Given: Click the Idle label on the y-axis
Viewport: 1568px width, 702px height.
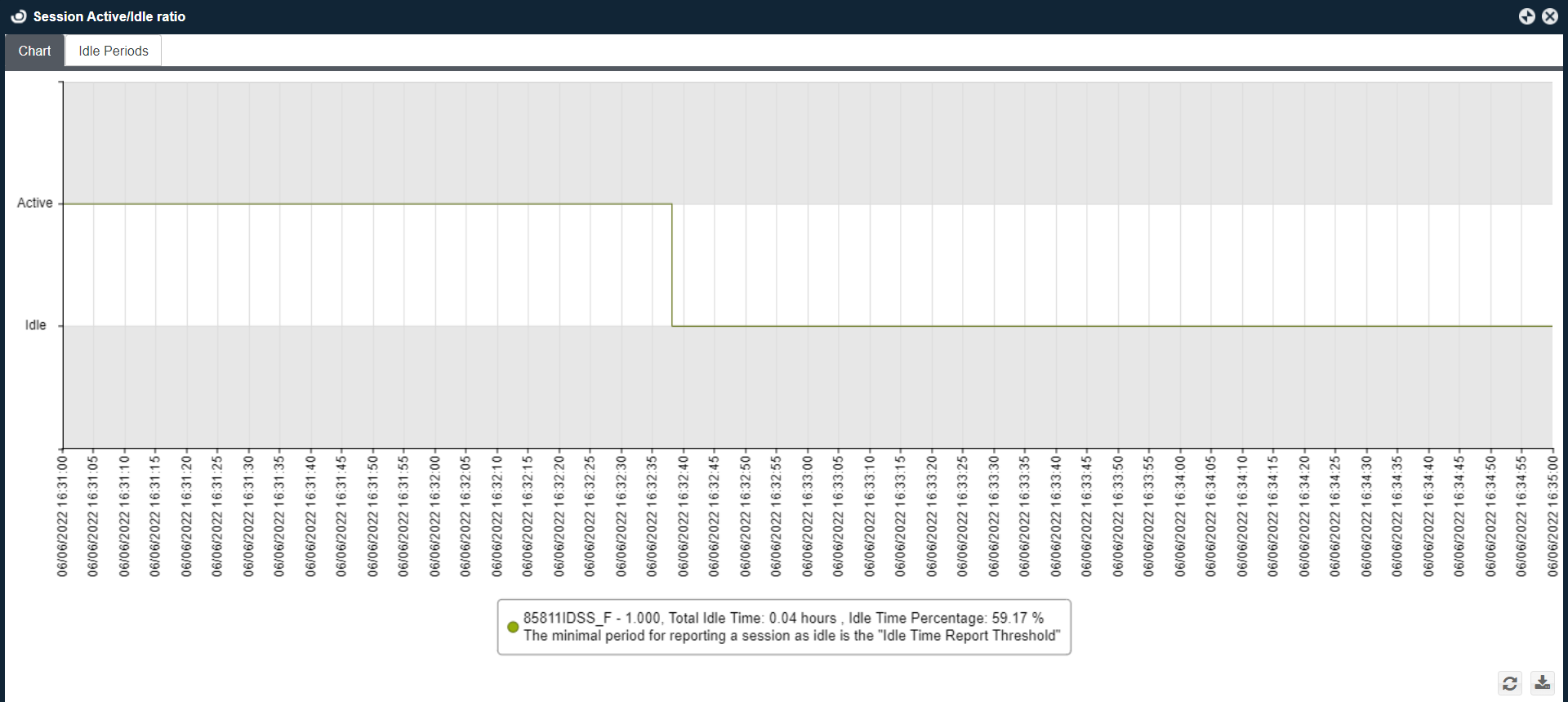Looking at the screenshot, I should (35, 325).
